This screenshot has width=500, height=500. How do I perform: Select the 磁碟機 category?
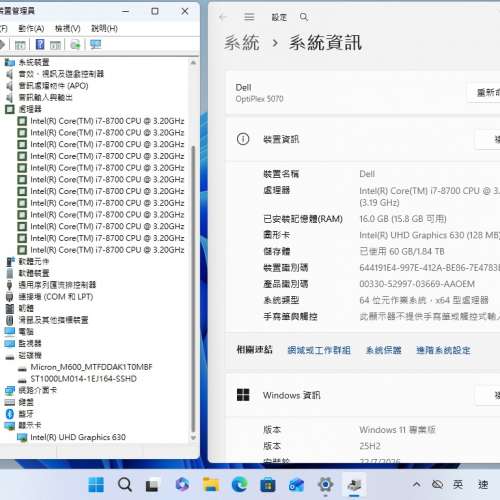(30, 355)
